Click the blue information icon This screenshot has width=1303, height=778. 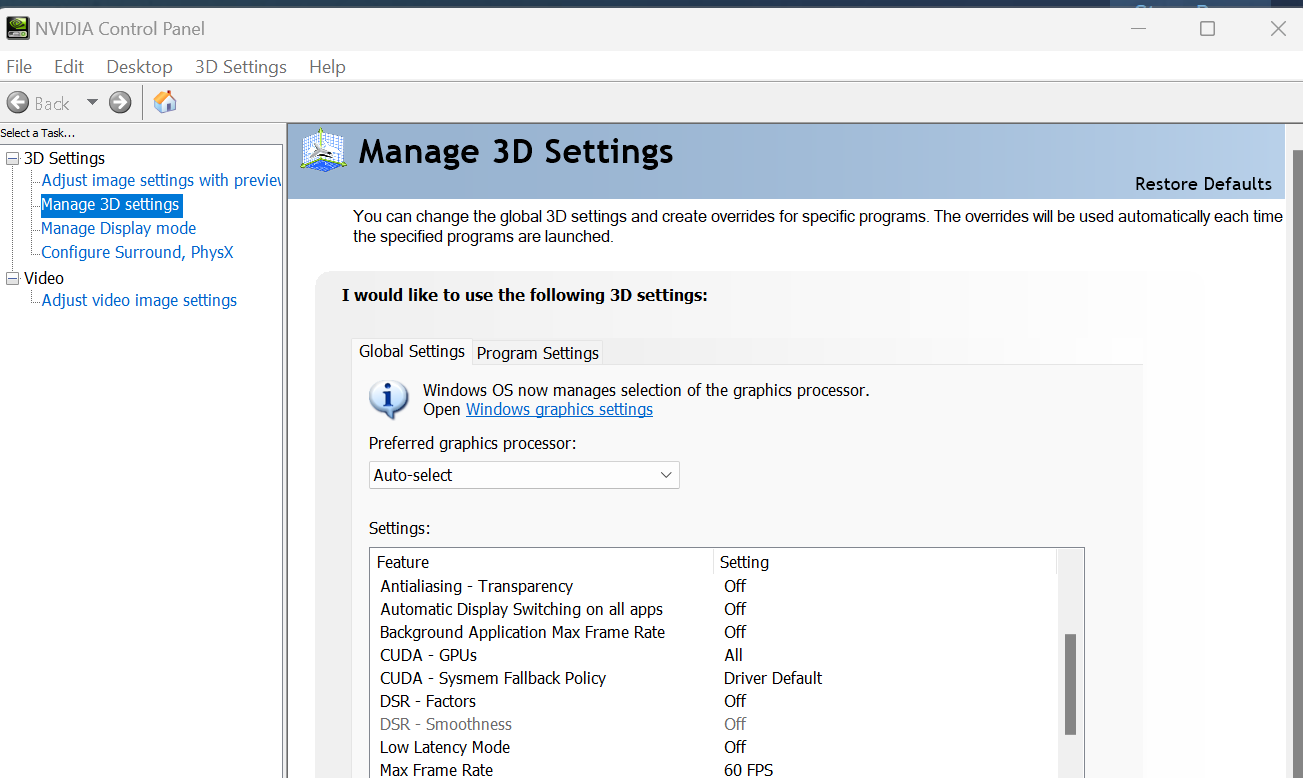(389, 399)
